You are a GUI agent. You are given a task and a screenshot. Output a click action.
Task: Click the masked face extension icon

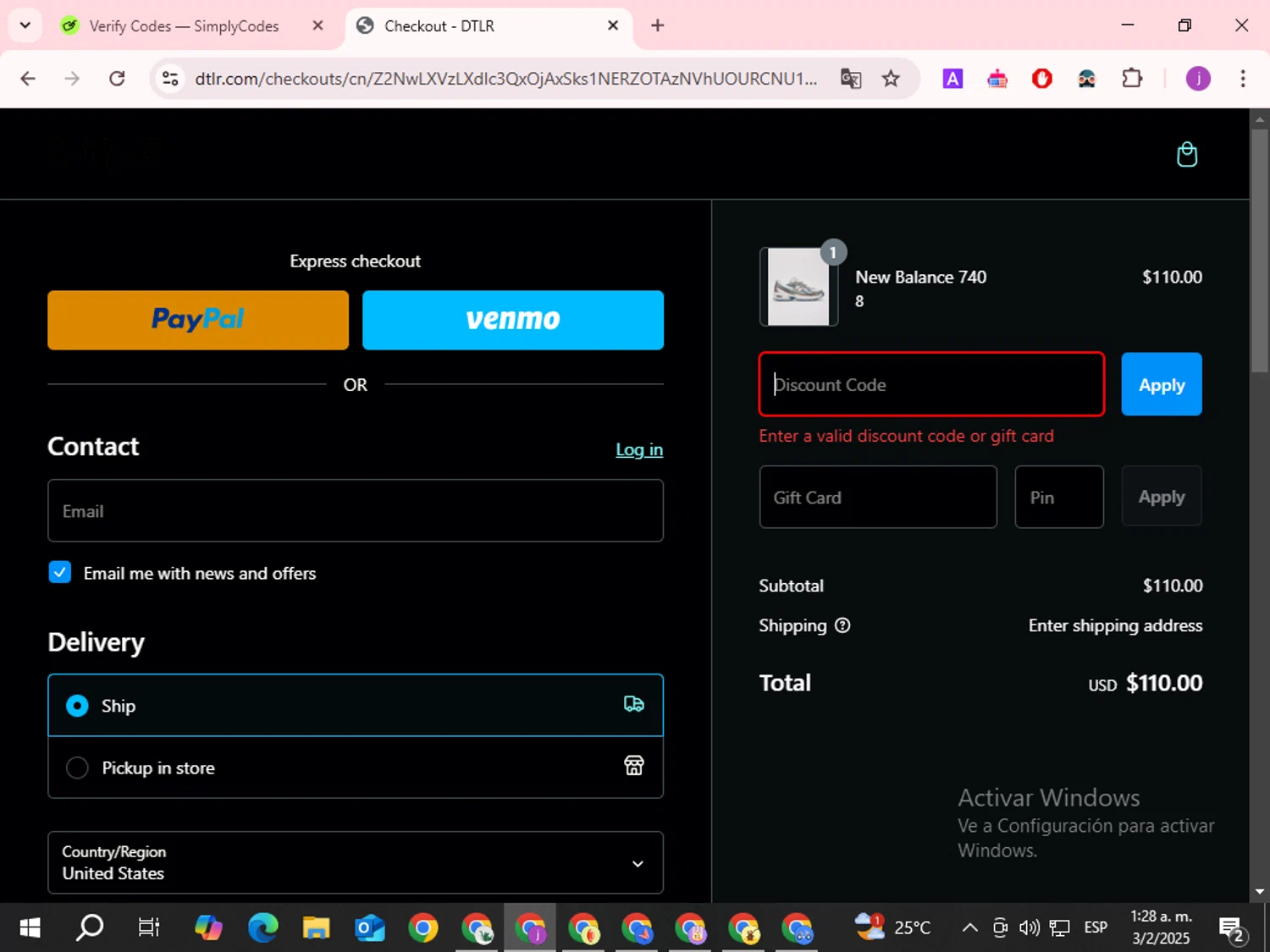(x=1087, y=79)
